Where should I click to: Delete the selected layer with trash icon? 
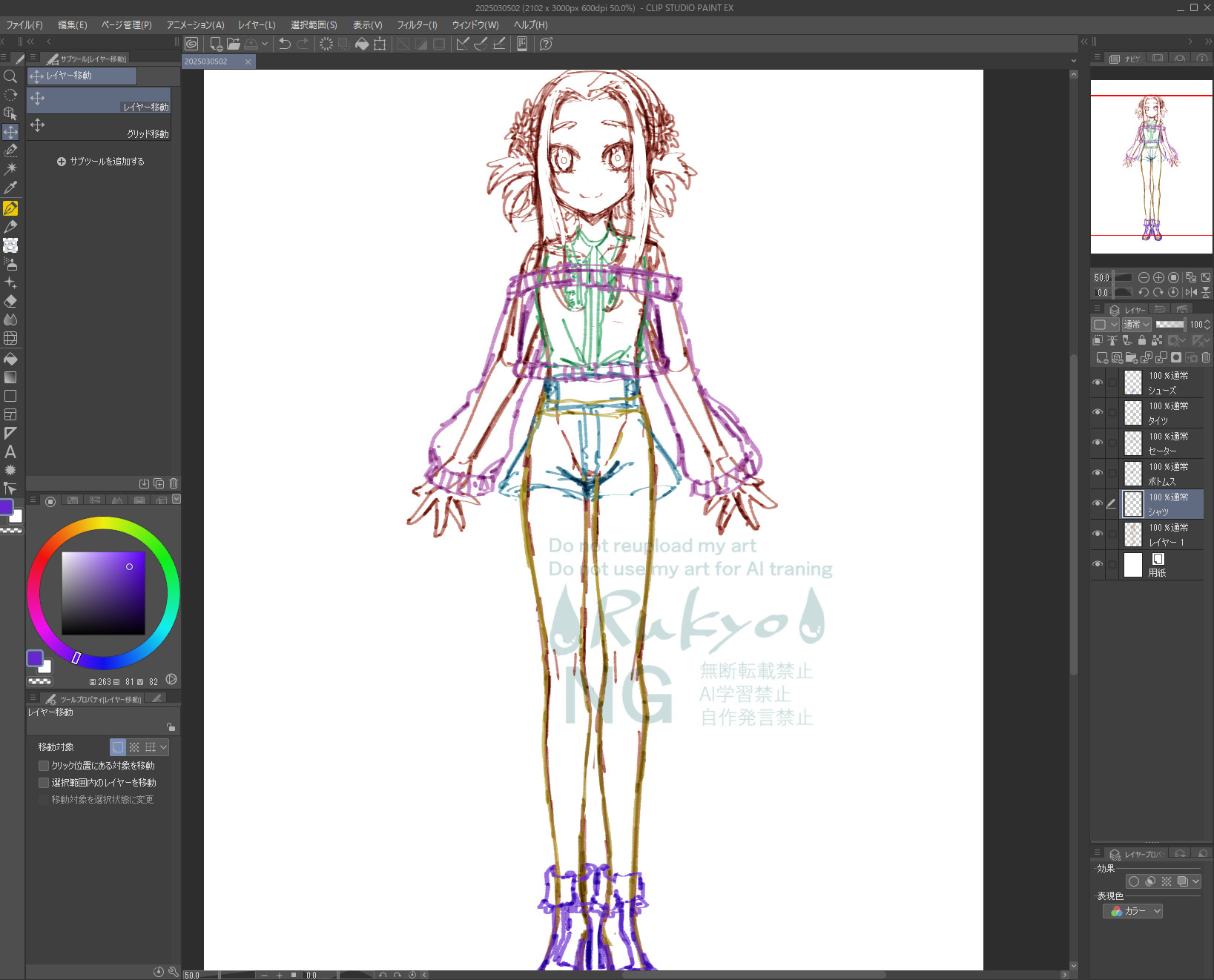coord(1206,357)
